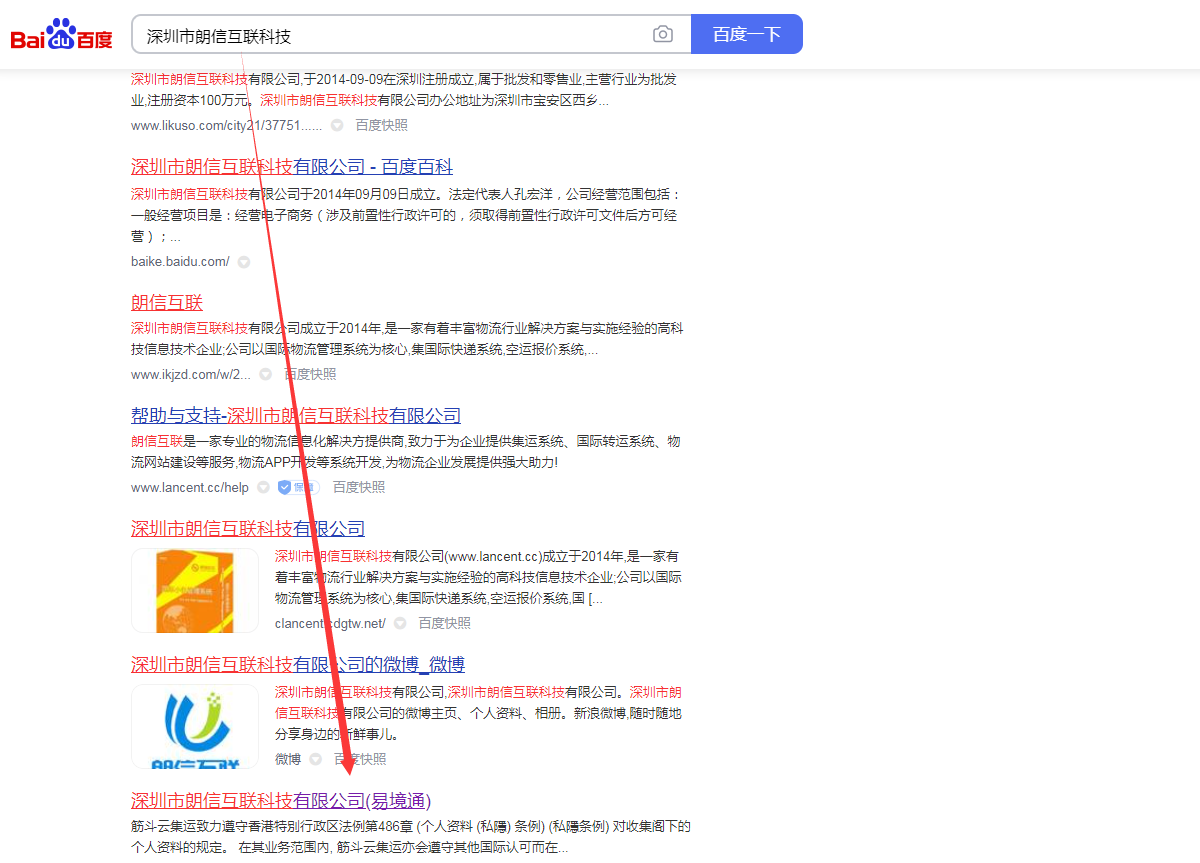The height and width of the screenshot is (863, 1200).
Task: Expand the dropdown arrow next to the 微博 source
Action: click(315, 759)
